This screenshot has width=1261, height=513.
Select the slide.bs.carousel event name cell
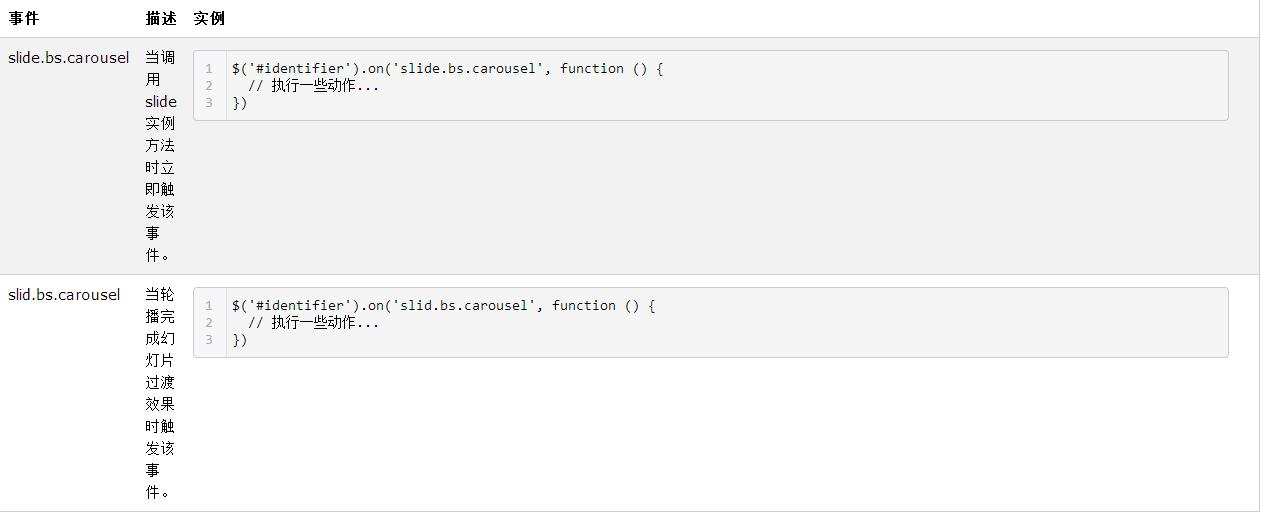[69, 58]
